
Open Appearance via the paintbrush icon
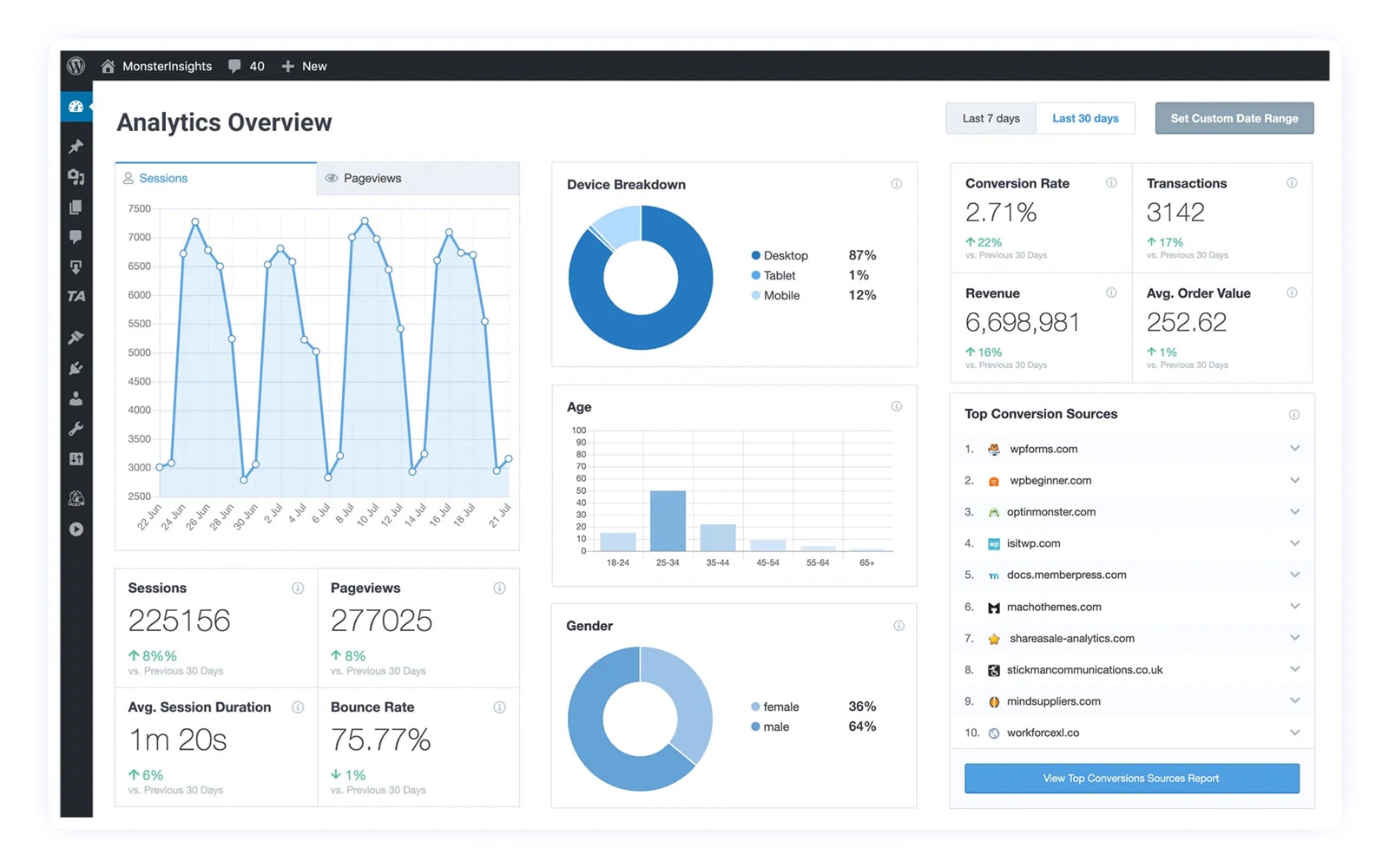76,337
